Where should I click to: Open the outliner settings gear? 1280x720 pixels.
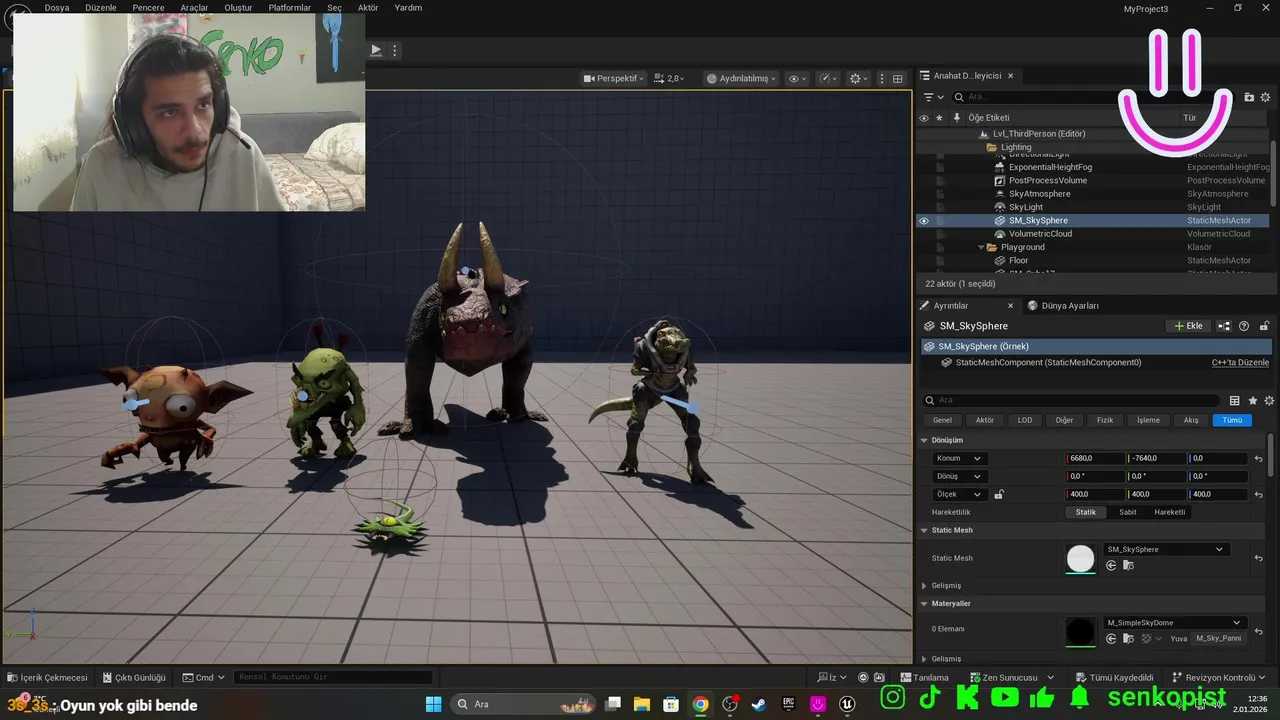(x=1267, y=97)
